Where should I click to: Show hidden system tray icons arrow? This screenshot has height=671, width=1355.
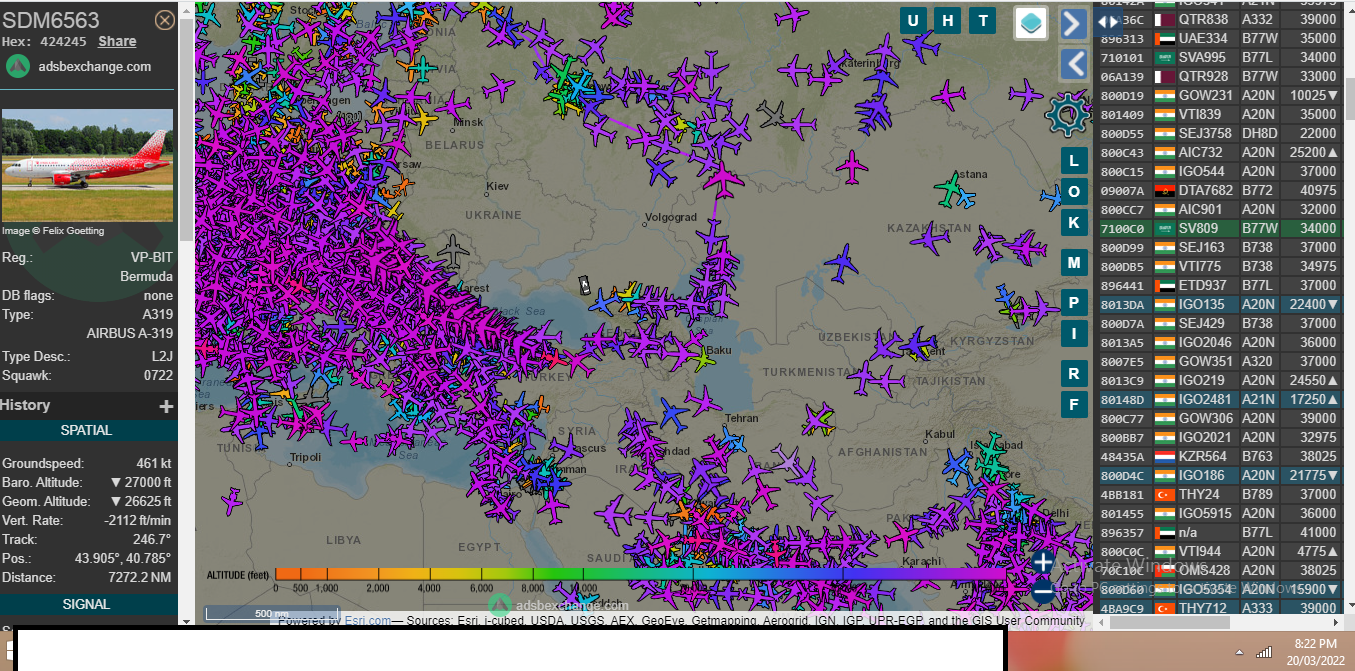(1238, 652)
